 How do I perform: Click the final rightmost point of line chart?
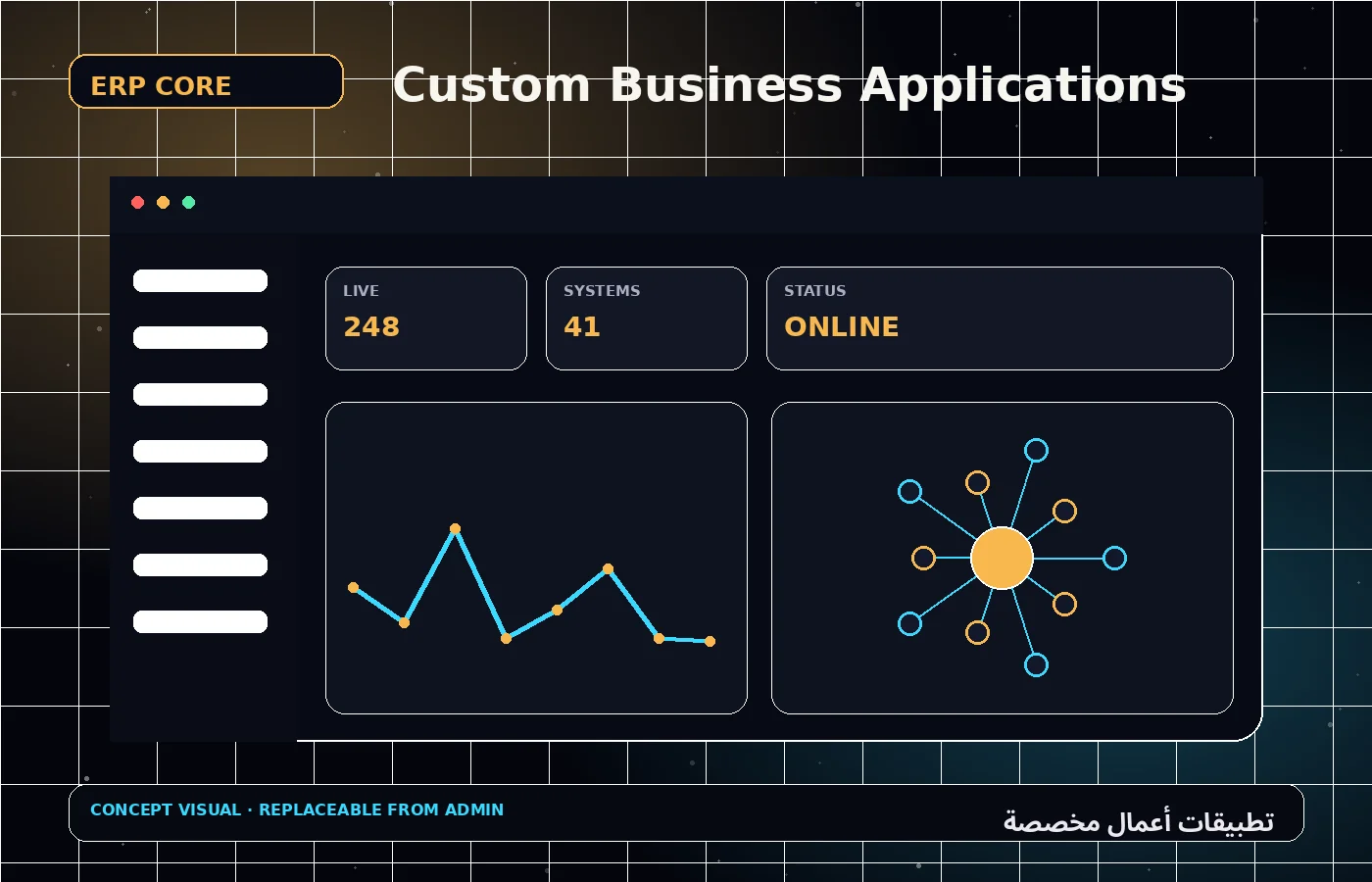click(710, 642)
